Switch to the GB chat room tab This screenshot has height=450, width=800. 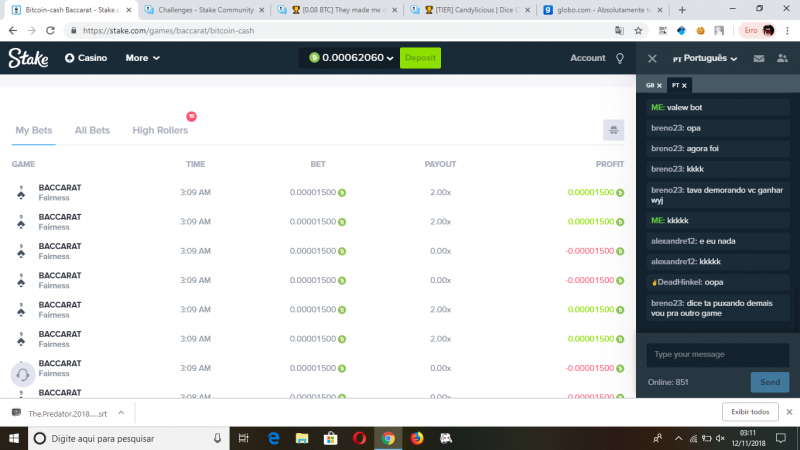(651, 85)
